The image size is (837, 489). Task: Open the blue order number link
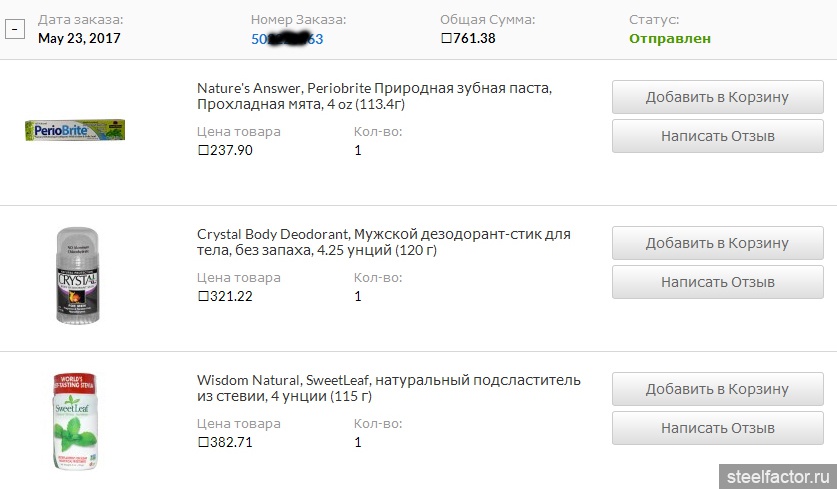click(x=287, y=39)
